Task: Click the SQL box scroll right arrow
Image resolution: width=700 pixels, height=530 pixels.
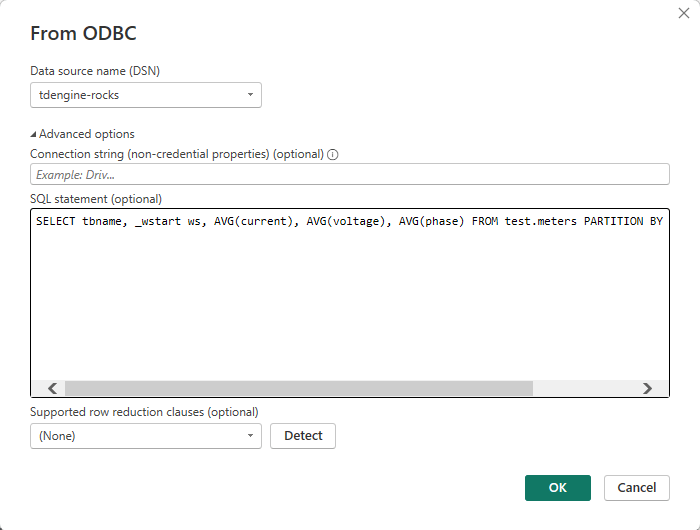Action: click(647, 388)
